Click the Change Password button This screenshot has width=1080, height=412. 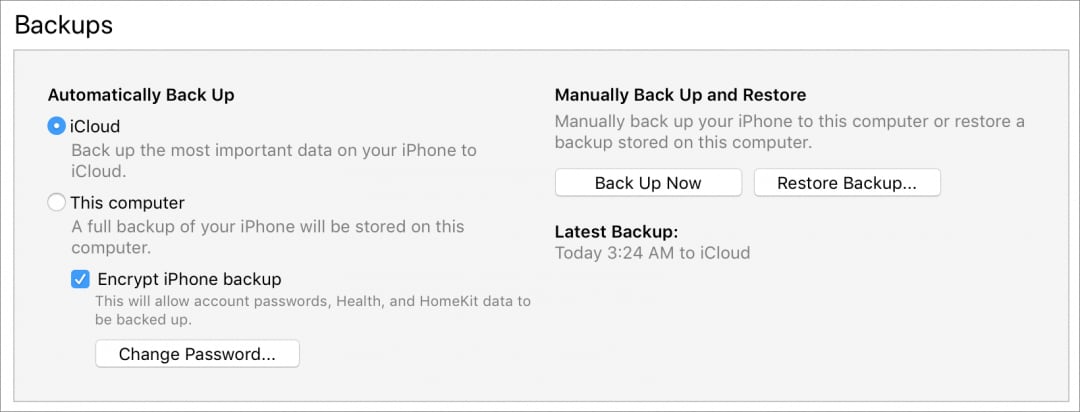point(197,354)
